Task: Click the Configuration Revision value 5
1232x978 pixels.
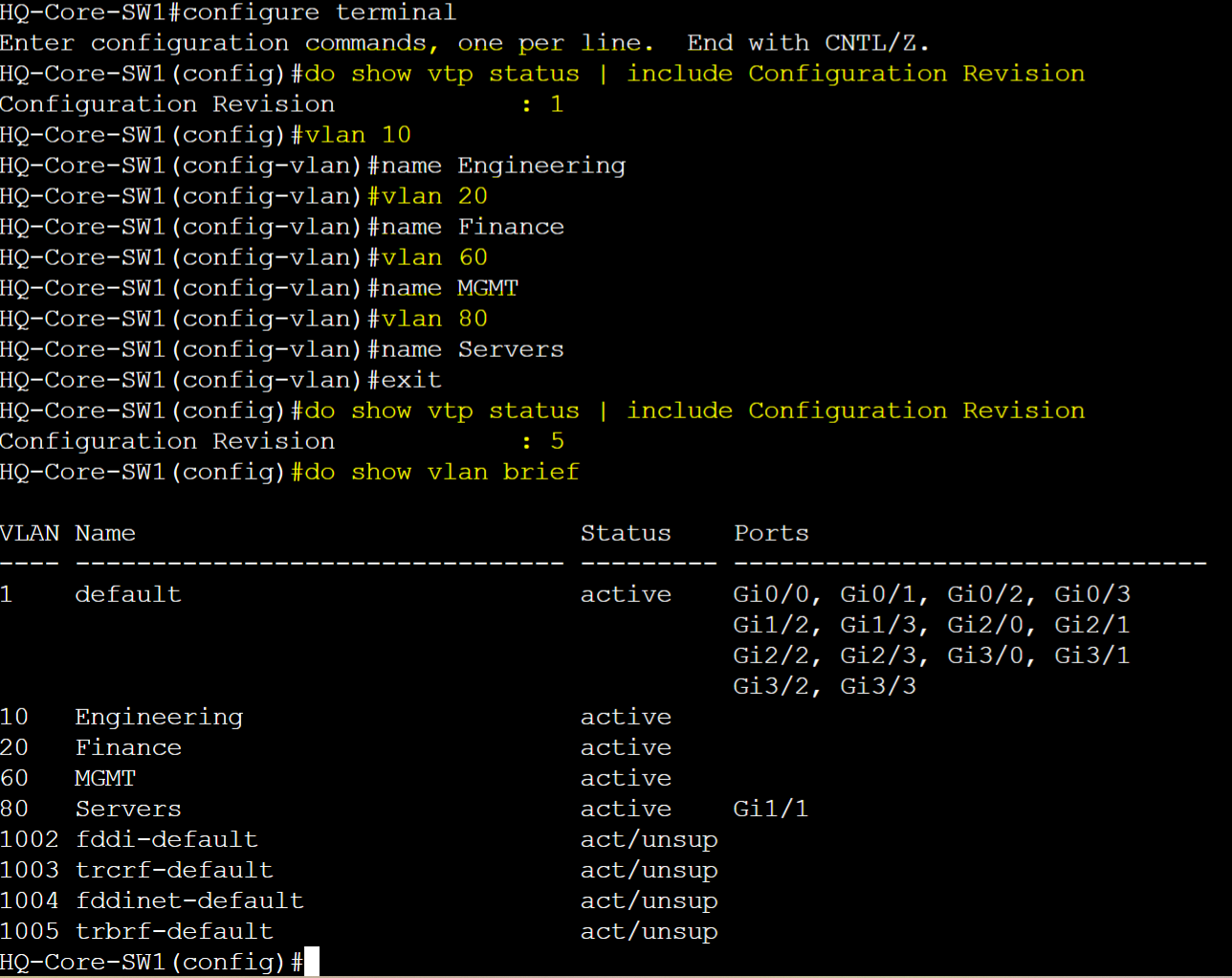Action: click(x=558, y=441)
